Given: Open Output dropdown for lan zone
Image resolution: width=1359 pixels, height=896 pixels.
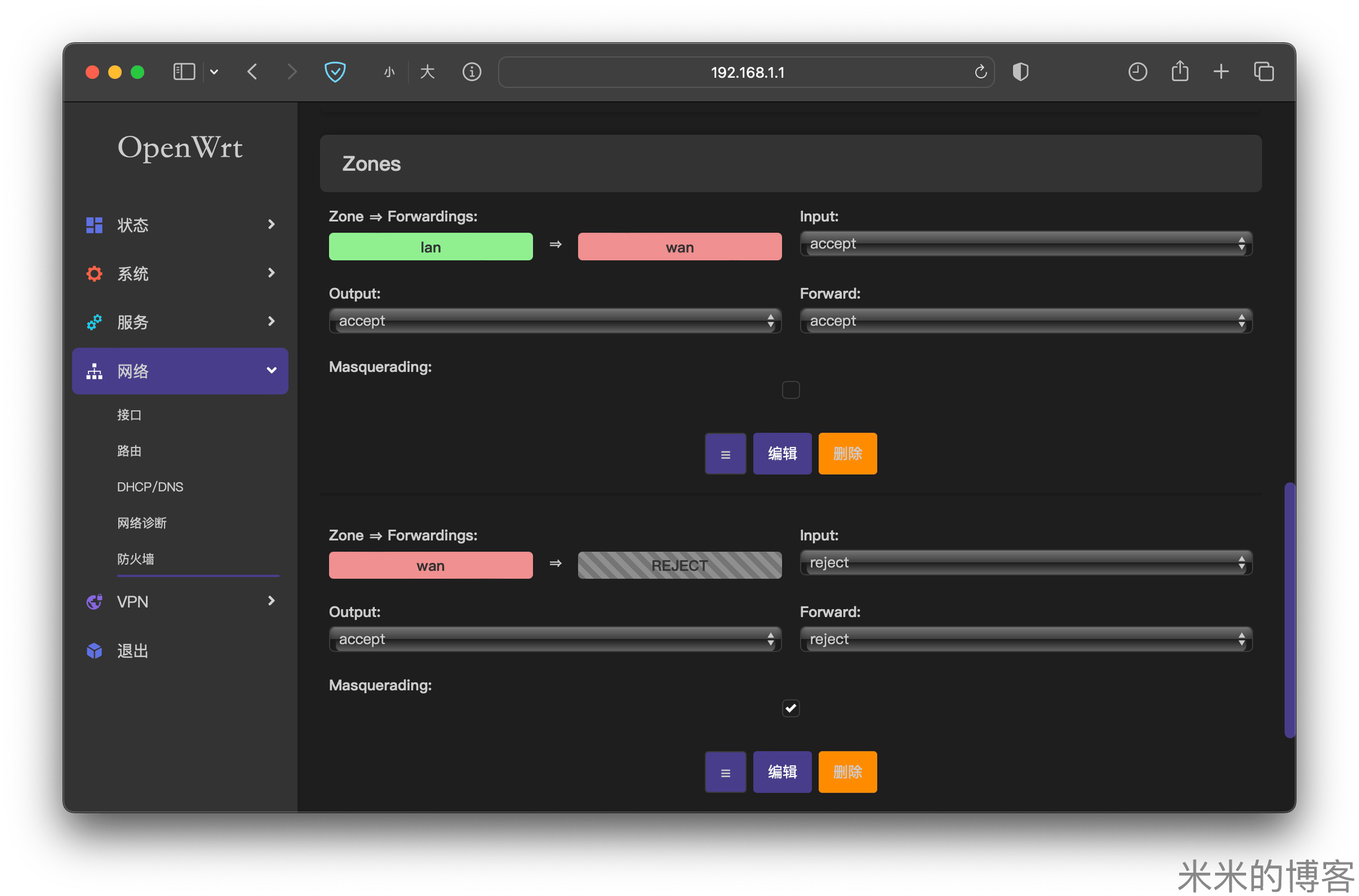Looking at the screenshot, I should point(555,321).
